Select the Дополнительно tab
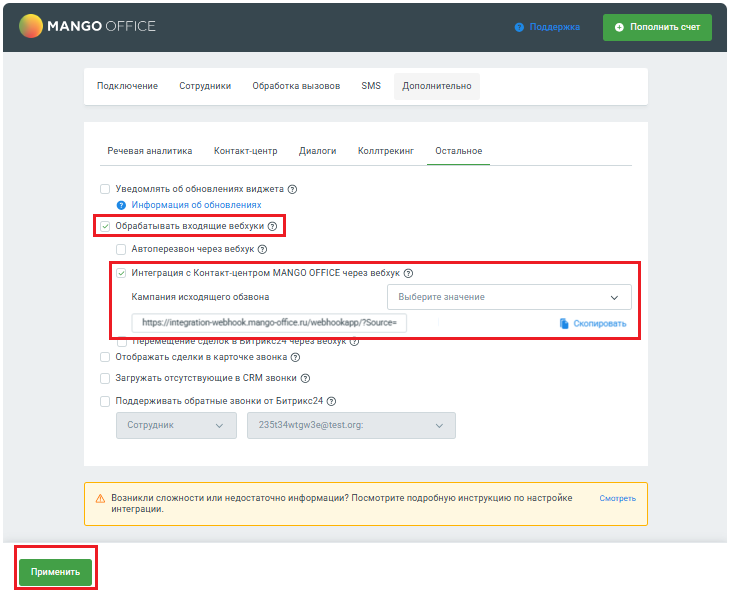 click(x=437, y=86)
